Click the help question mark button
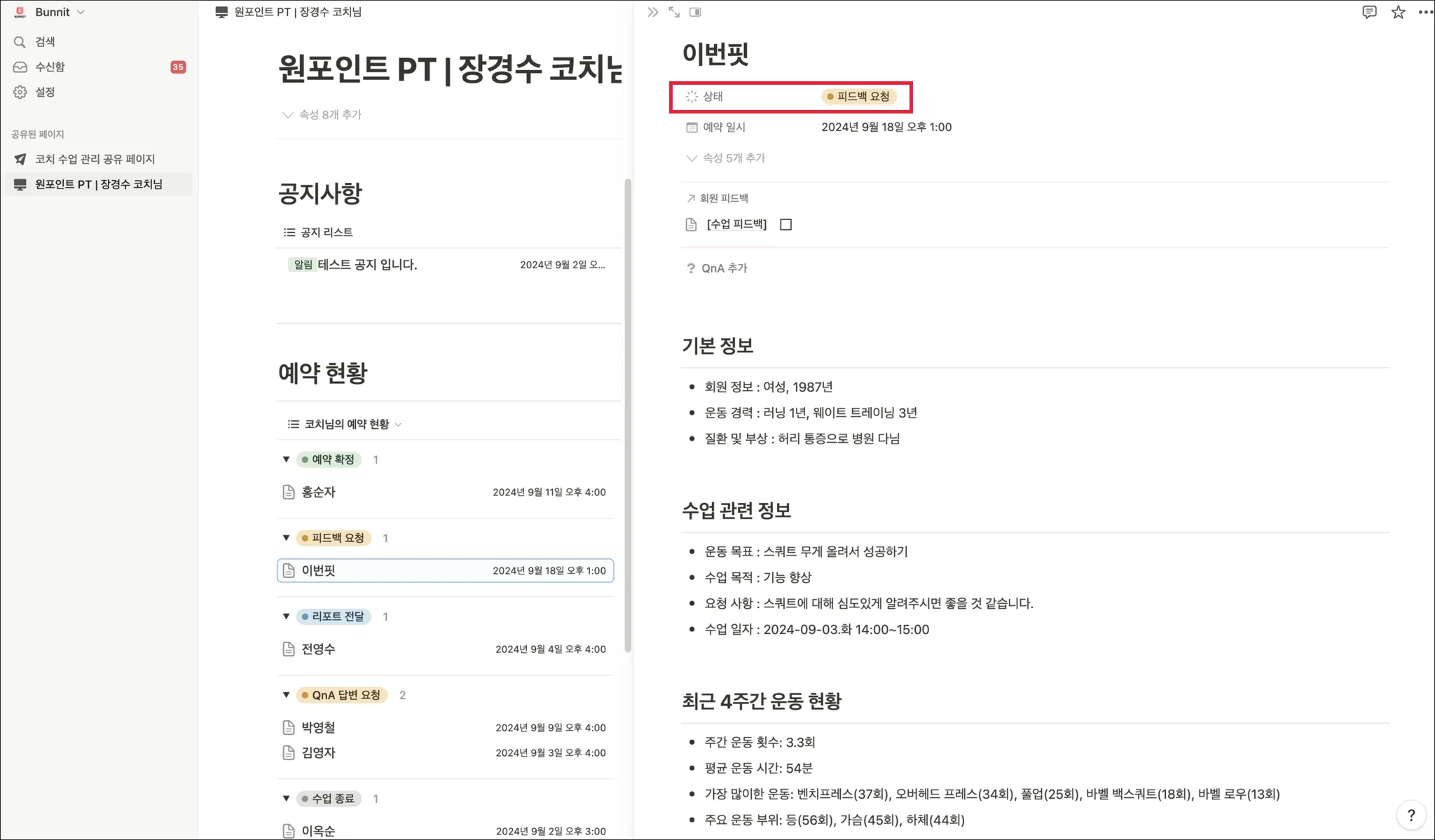The height and width of the screenshot is (840, 1435). click(x=1410, y=815)
